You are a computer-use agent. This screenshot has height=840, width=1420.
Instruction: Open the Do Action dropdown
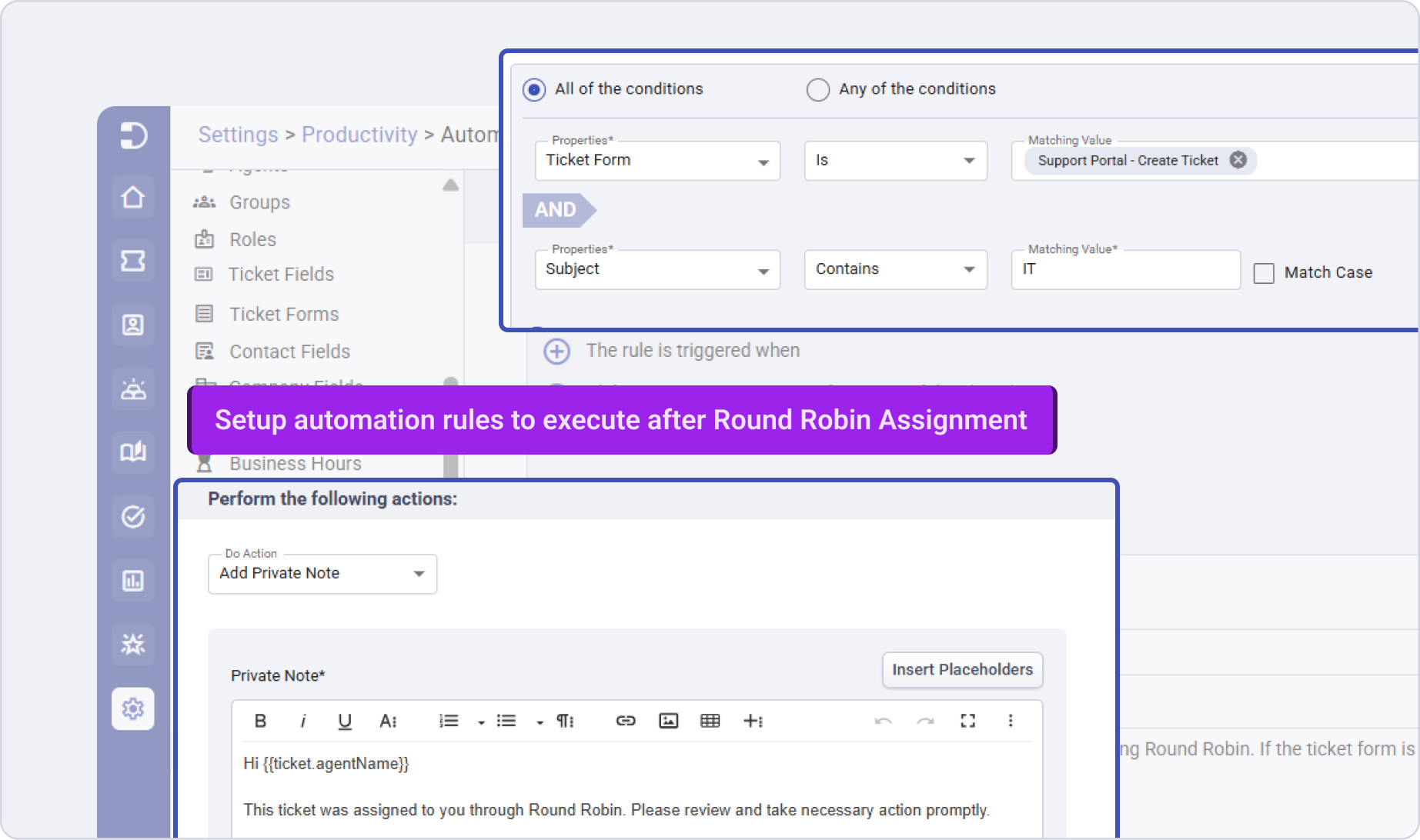322,574
